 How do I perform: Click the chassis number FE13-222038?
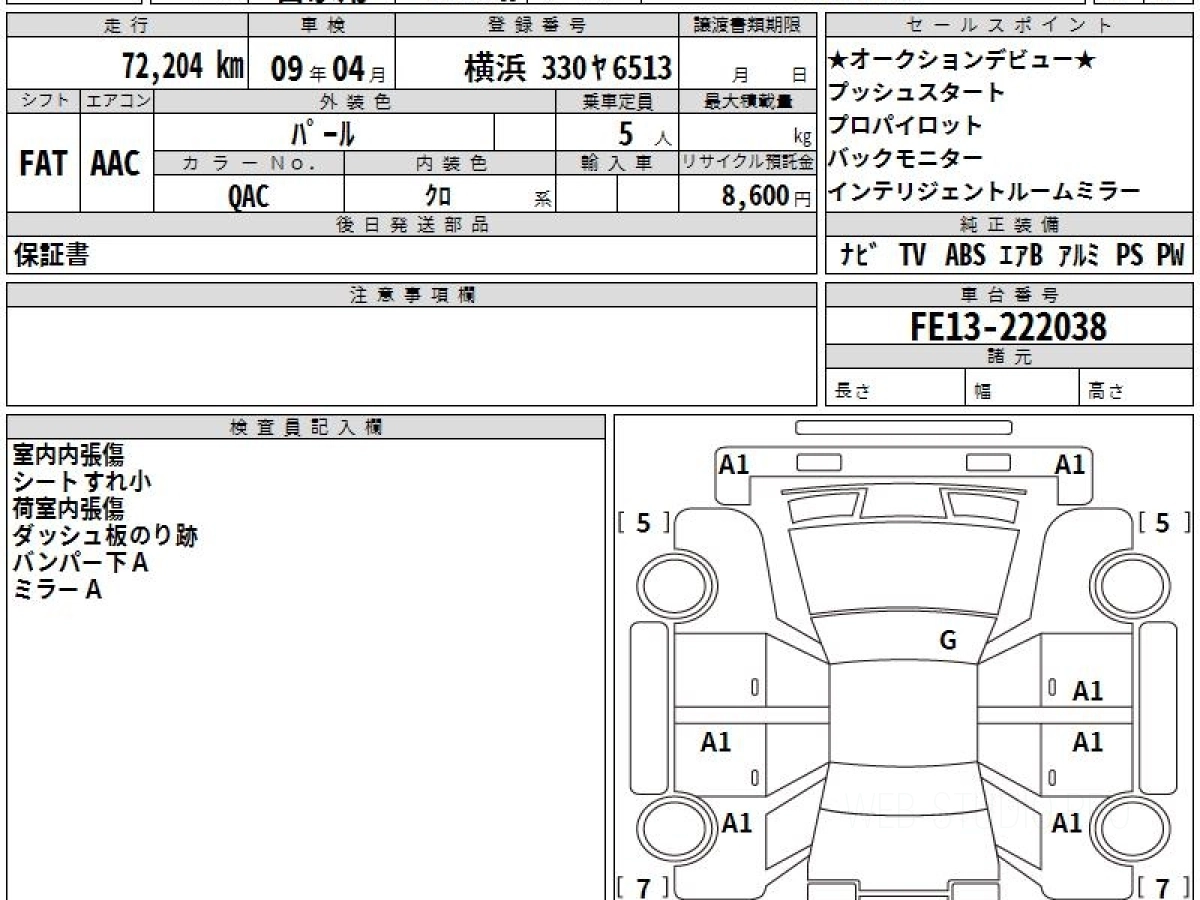point(1008,326)
